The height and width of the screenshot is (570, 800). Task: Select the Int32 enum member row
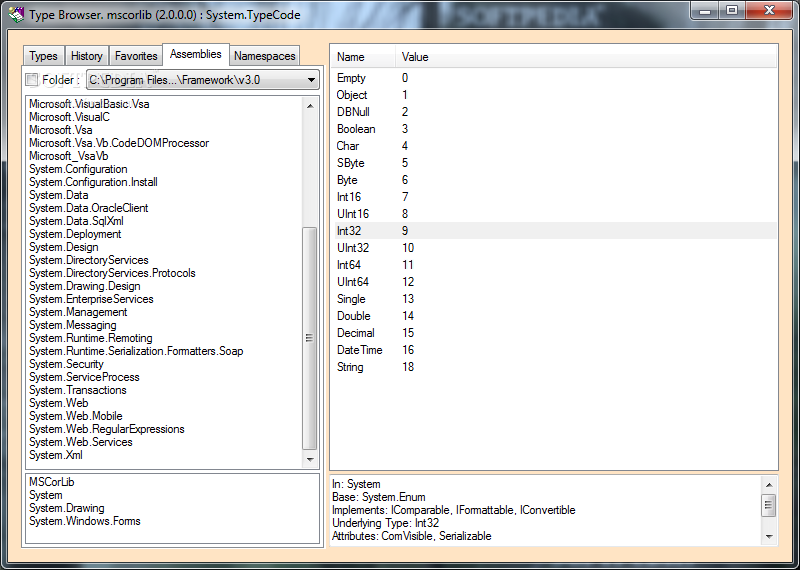click(x=555, y=231)
